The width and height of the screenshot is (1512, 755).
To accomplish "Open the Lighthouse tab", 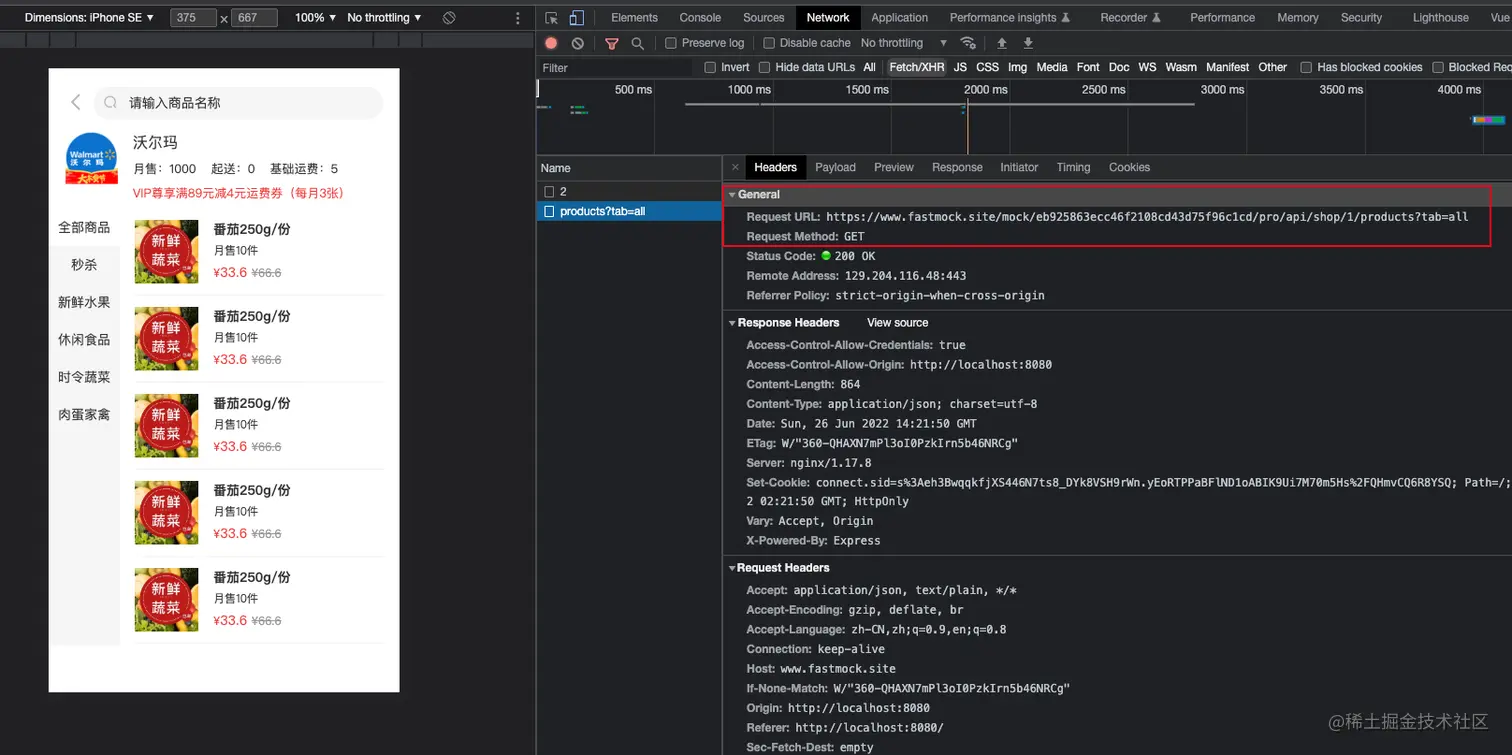I will [1441, 18].
